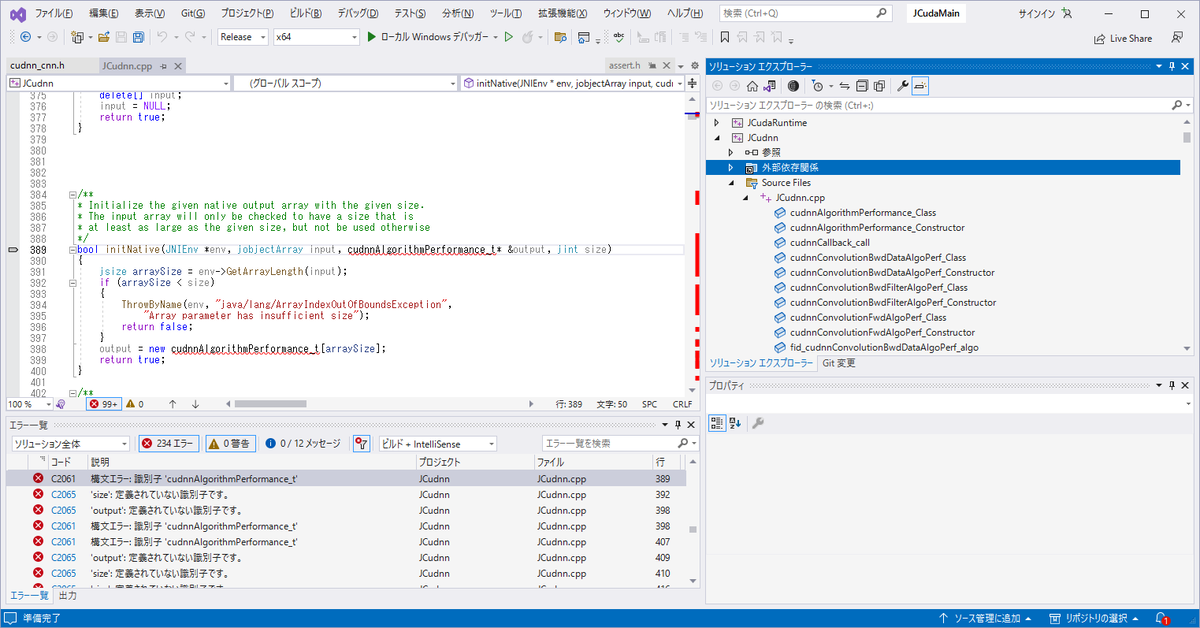
Task: Open the デバッグ(D) menu
Action: [358, 14]
